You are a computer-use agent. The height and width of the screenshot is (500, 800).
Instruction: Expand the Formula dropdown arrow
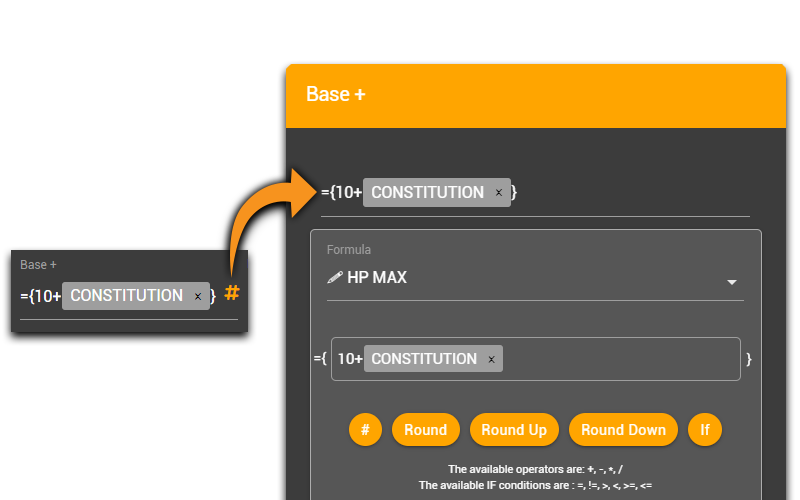tap(731, 283)
